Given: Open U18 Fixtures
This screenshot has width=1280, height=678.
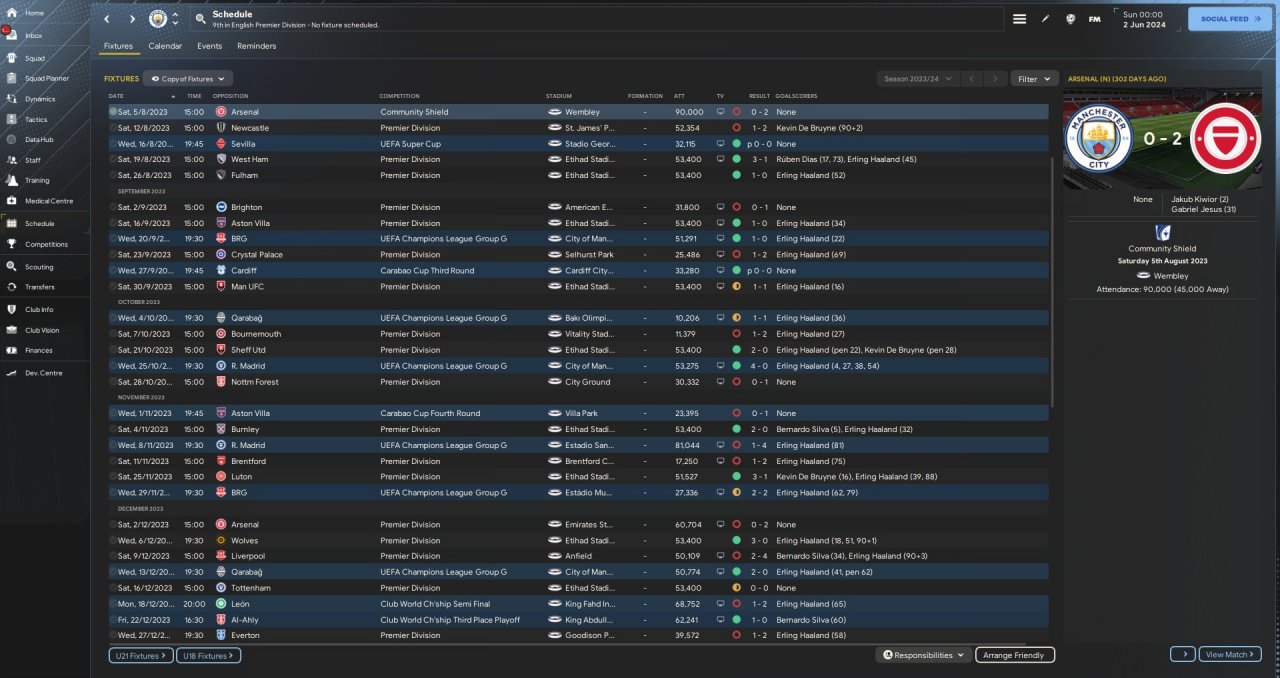Looking at the screenshot, I should (208, 655).
